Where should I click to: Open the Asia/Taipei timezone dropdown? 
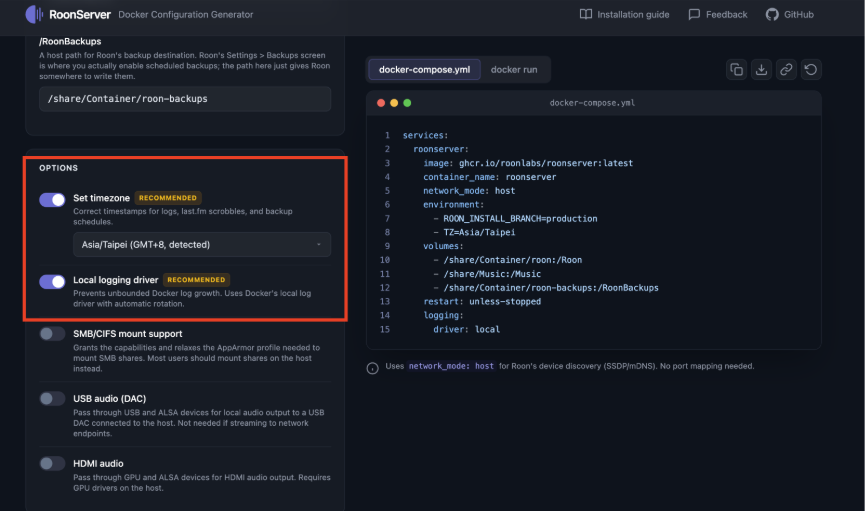click(x=202, y=244)
